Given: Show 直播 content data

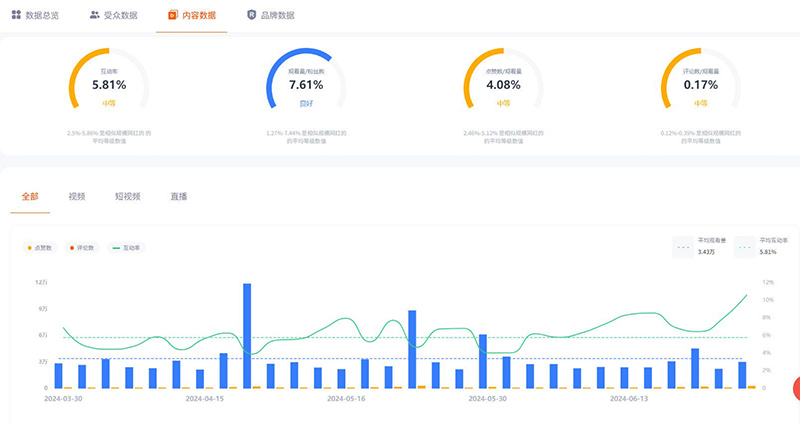Looking at the screenshot, I should pos(179,196).
